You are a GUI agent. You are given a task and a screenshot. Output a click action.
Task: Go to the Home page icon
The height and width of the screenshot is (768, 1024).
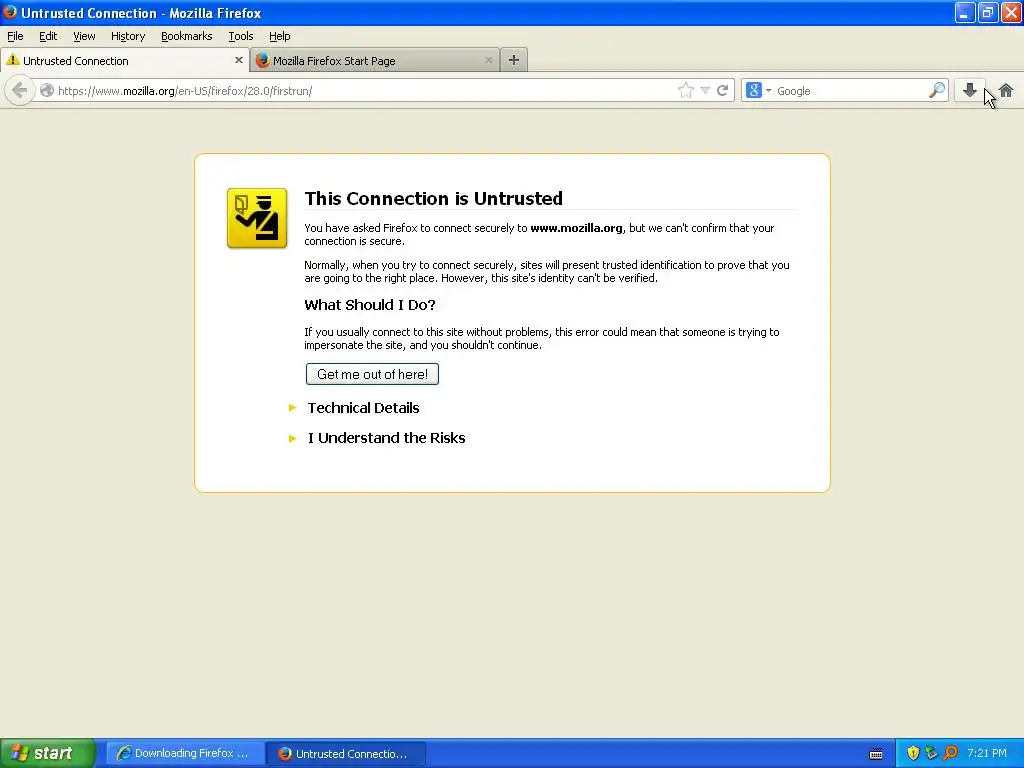tap(1006, 90)
